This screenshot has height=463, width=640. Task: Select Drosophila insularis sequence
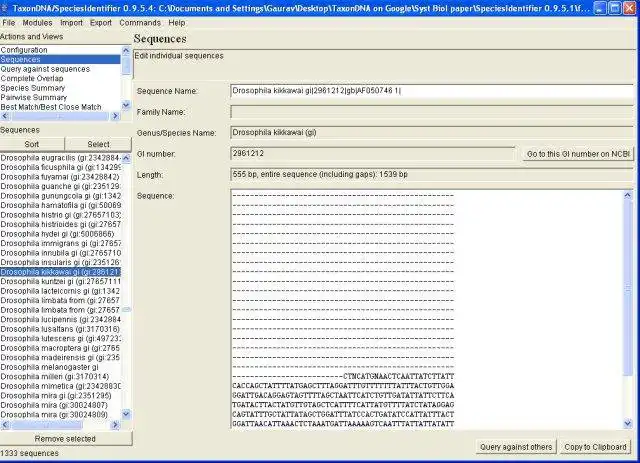60,263
